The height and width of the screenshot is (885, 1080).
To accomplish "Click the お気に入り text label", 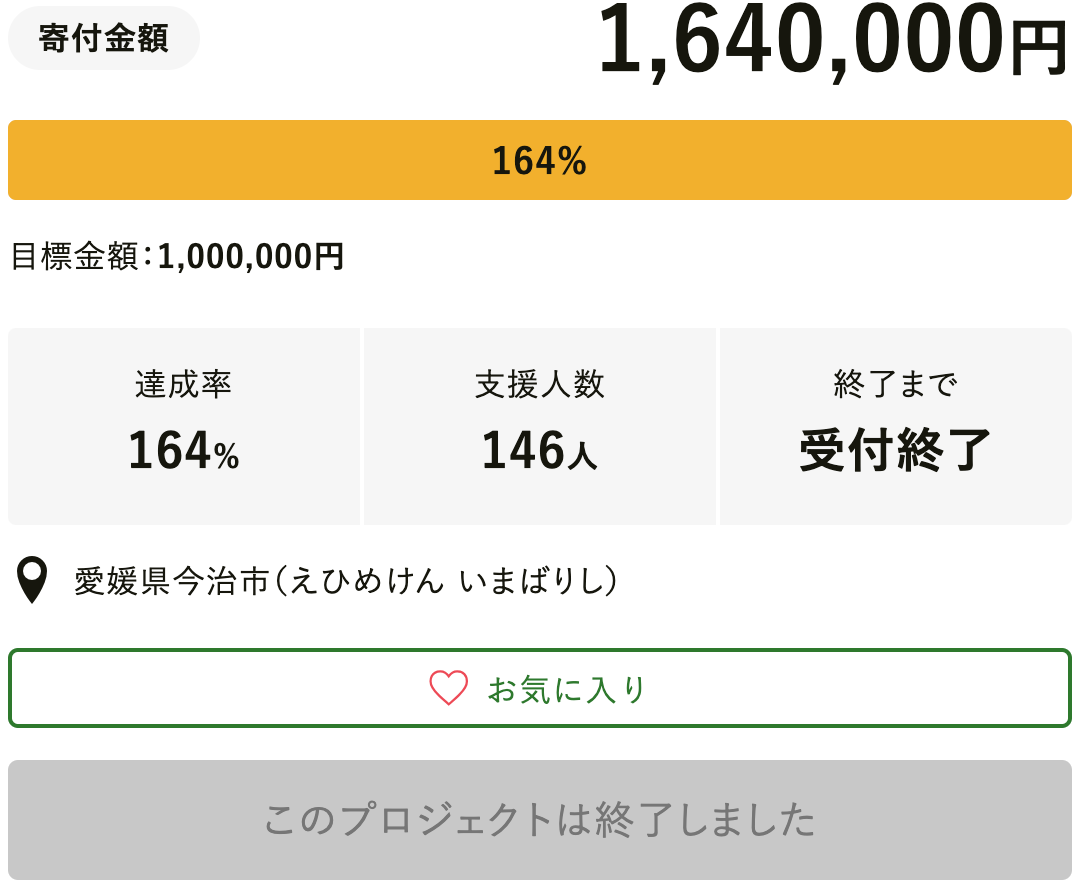I will pyautogui.click(x=567, y=689).
